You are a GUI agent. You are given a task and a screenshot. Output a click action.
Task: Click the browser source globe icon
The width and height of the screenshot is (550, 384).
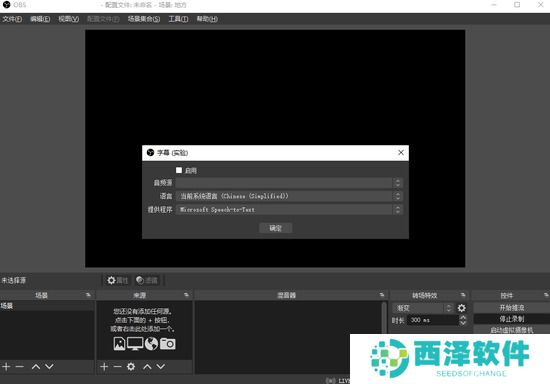pos(152,344)
